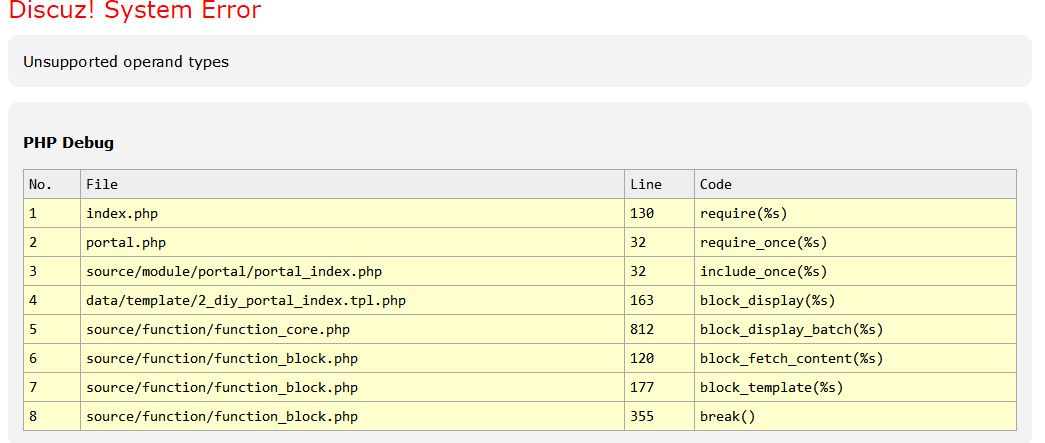Click the break() code cell
Viewport: 1045px width, 443px height.
pyautogui.click(x=727, y=416)
